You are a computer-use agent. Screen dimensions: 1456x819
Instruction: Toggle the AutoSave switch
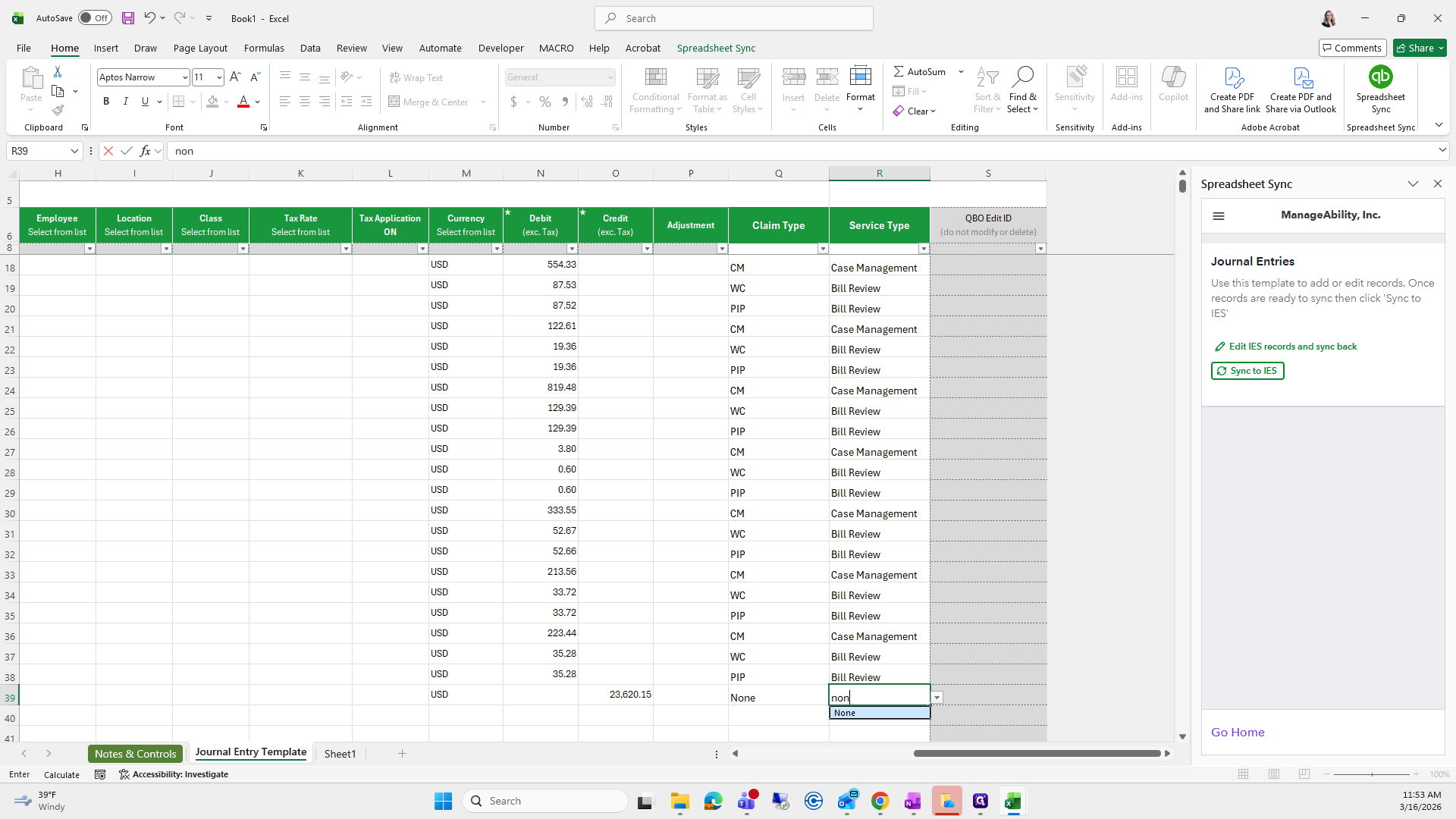coord(95,18)
